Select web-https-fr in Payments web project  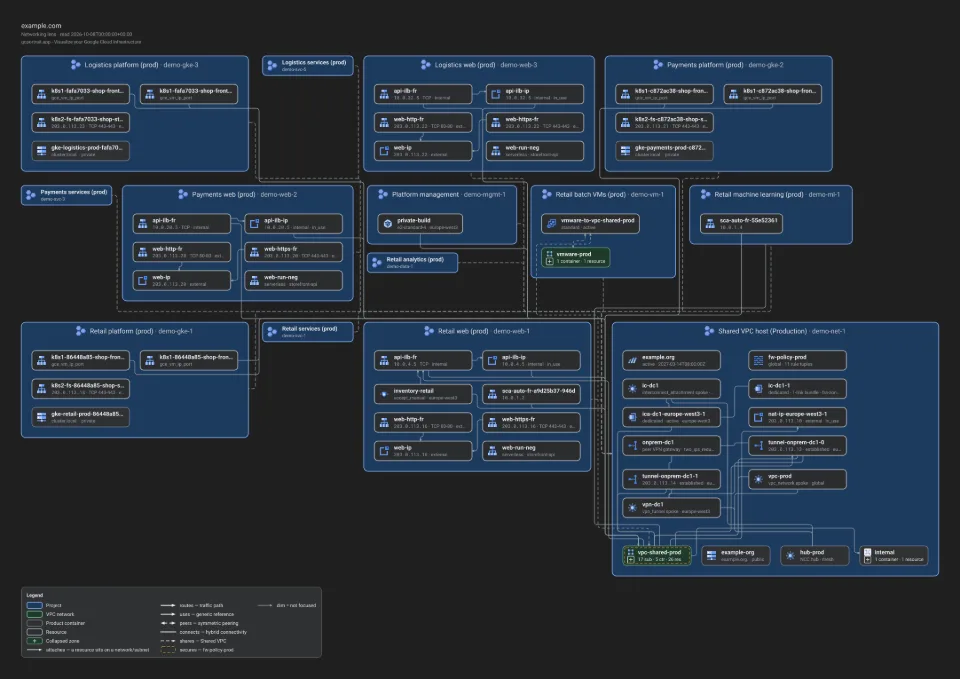pos(294,252)
